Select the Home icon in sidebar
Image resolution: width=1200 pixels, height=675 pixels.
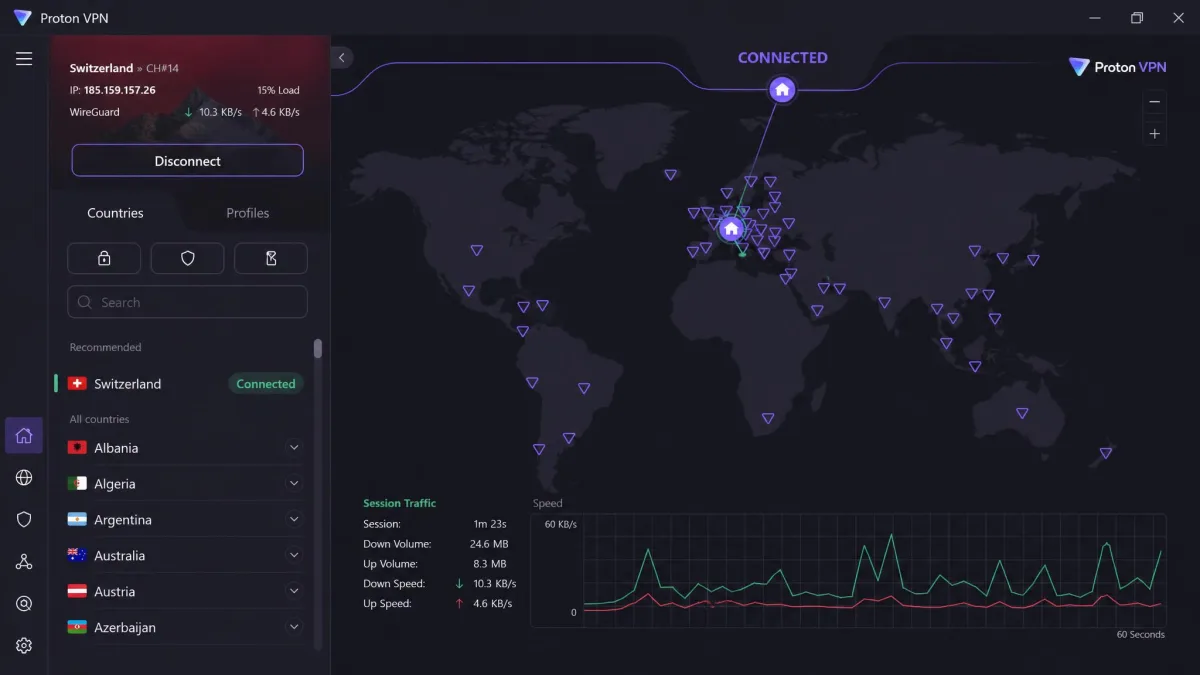click(x=24, y=436)
